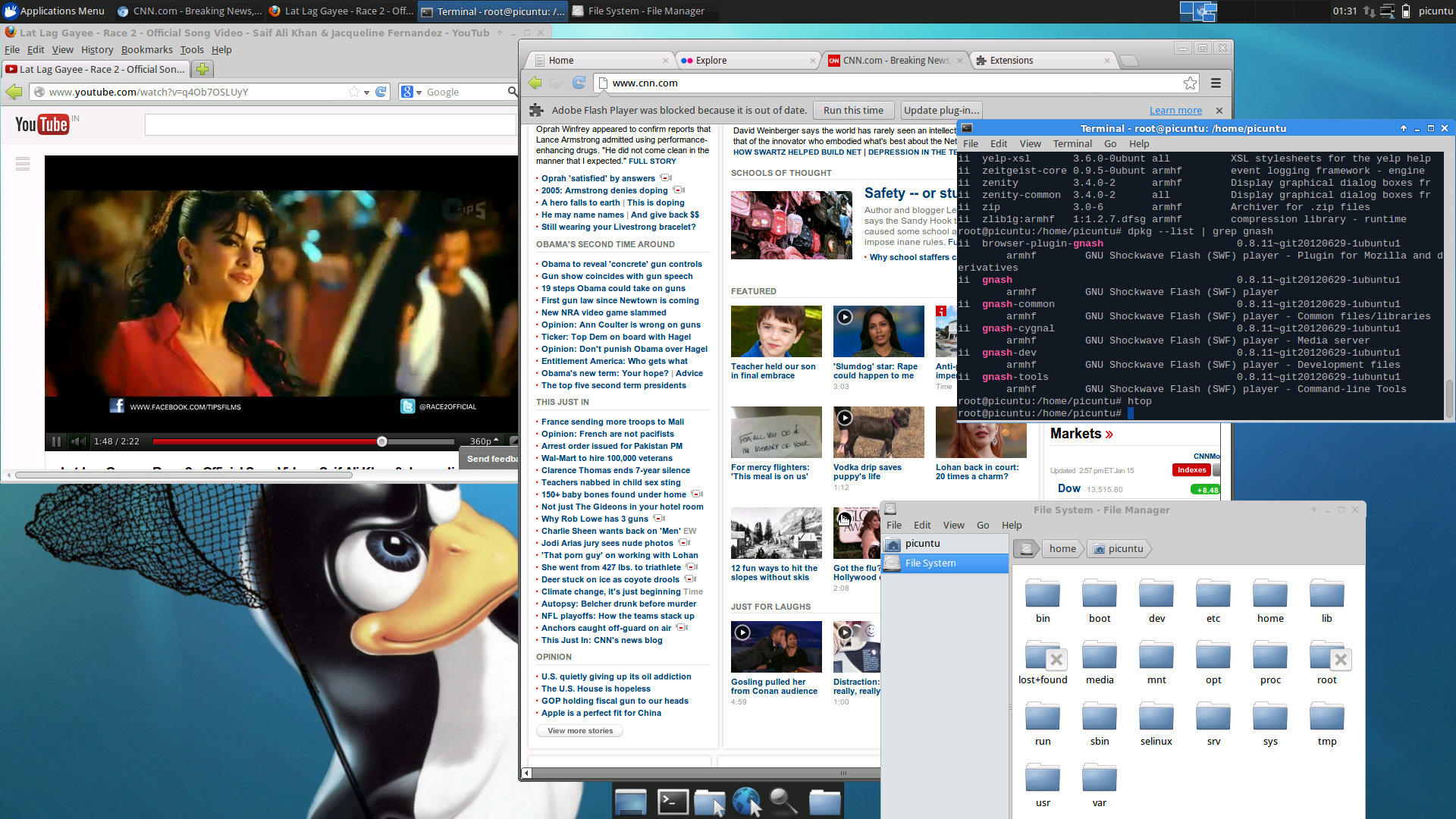1456x819 pixels.
Task: Open a new tab in Firefox
Action: [202, 69]
